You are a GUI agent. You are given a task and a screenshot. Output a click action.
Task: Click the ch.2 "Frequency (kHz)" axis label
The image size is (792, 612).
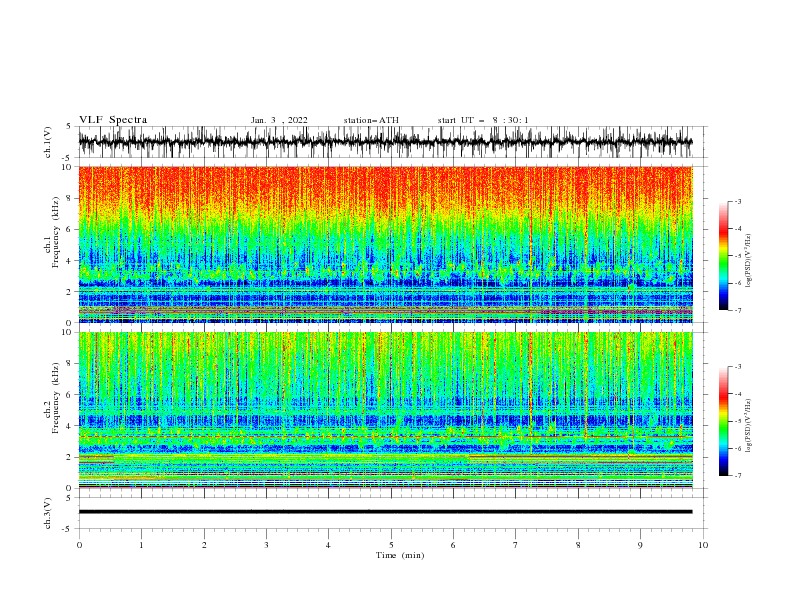[56, 397]
